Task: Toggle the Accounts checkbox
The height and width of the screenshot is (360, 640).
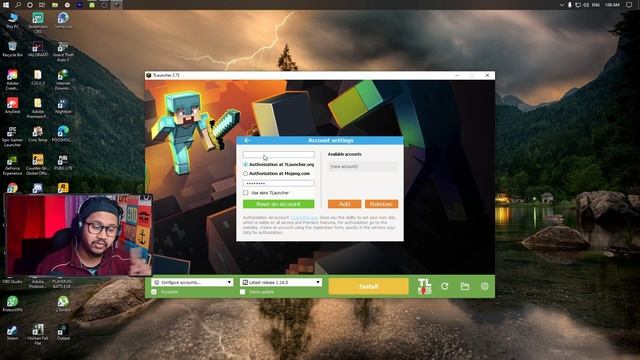Action: click(x=154, y=292)
